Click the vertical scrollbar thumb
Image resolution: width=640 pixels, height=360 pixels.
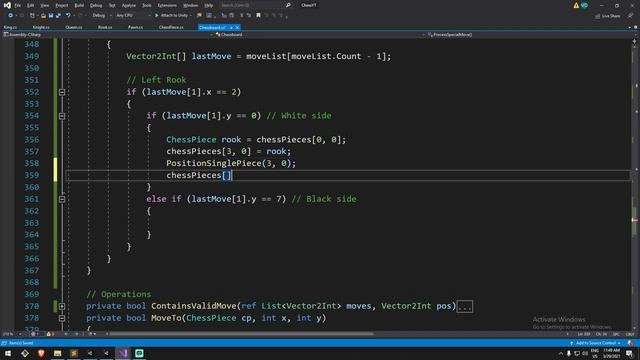(634, 220)
